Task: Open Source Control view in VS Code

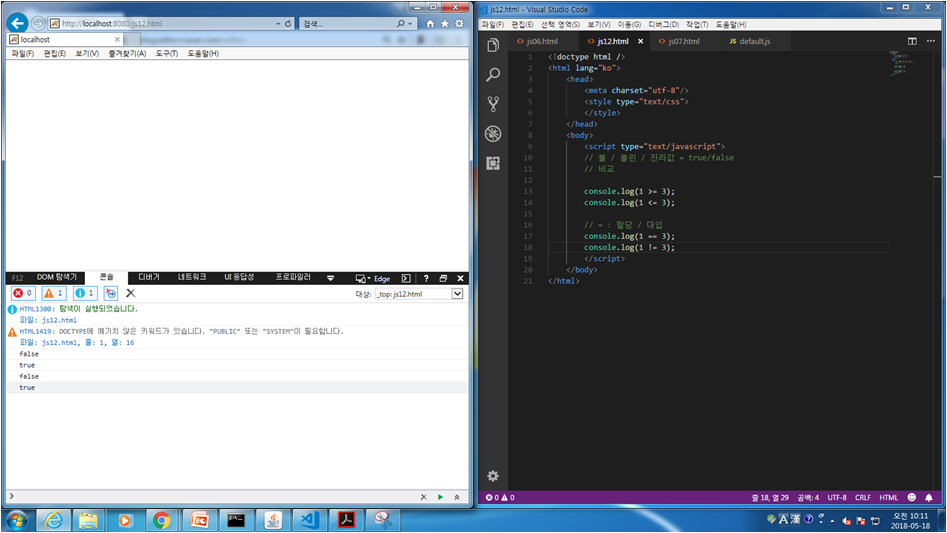Action: pyautogui.click(x=493, y=104)
